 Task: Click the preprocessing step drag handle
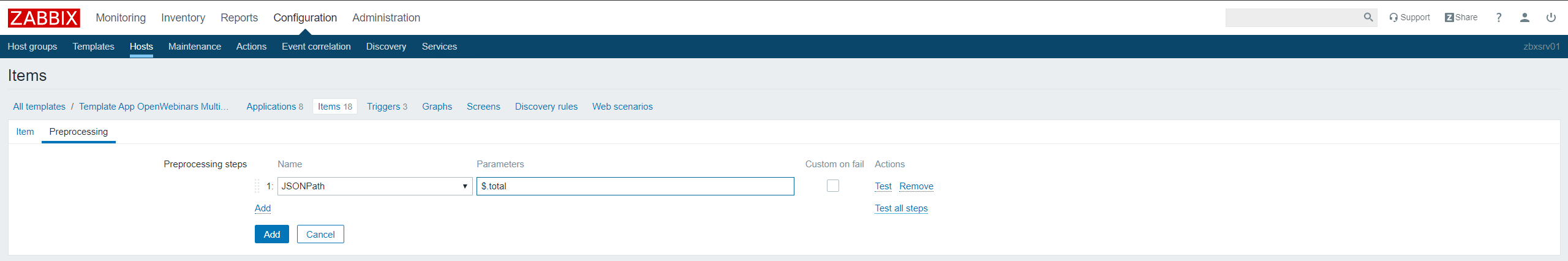pyautogui.click(x=257, y=186)
